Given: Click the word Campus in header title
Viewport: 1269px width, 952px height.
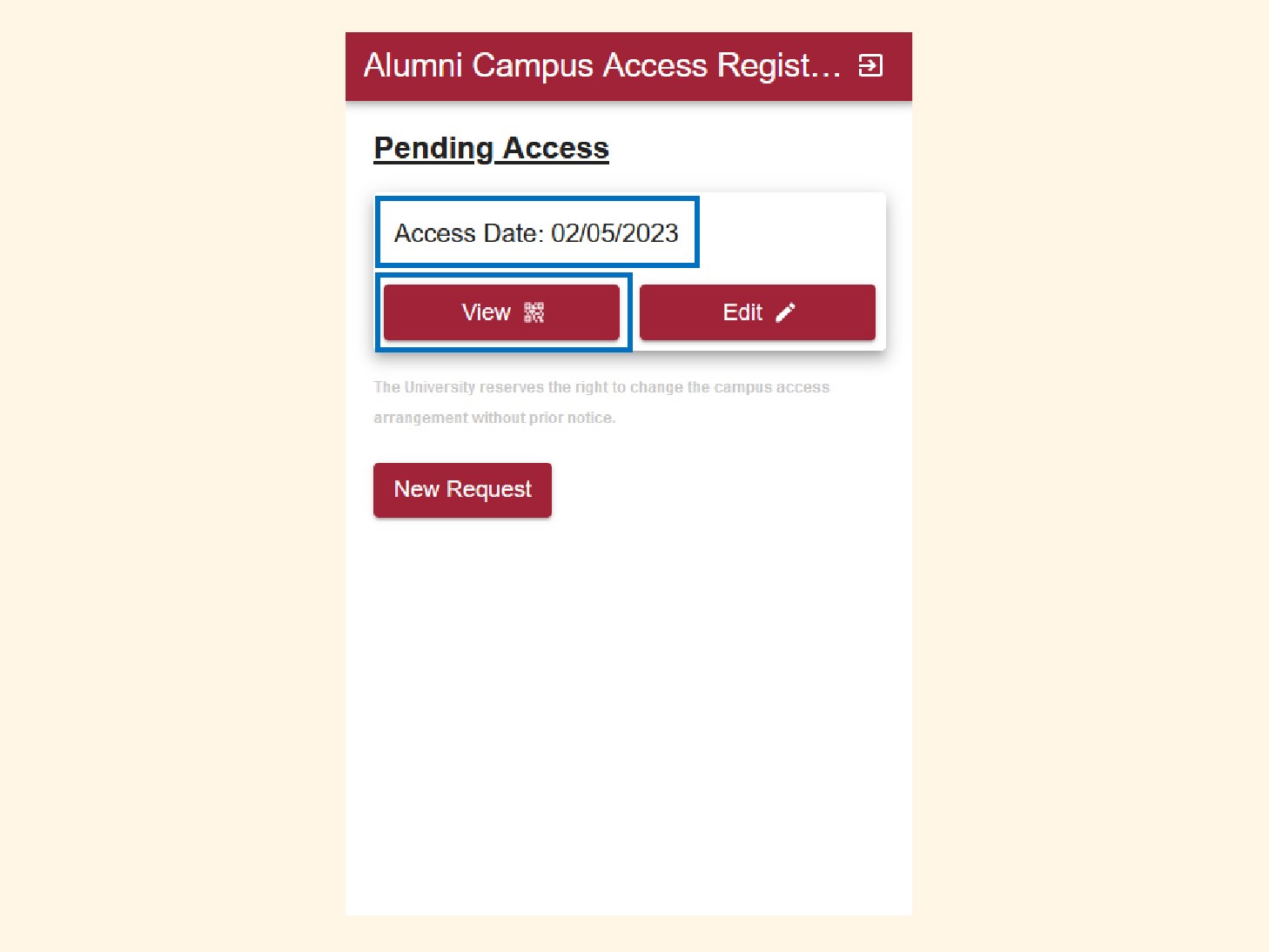Looking at the screenshot, I should pyautogui.click(x=533, y=66).
